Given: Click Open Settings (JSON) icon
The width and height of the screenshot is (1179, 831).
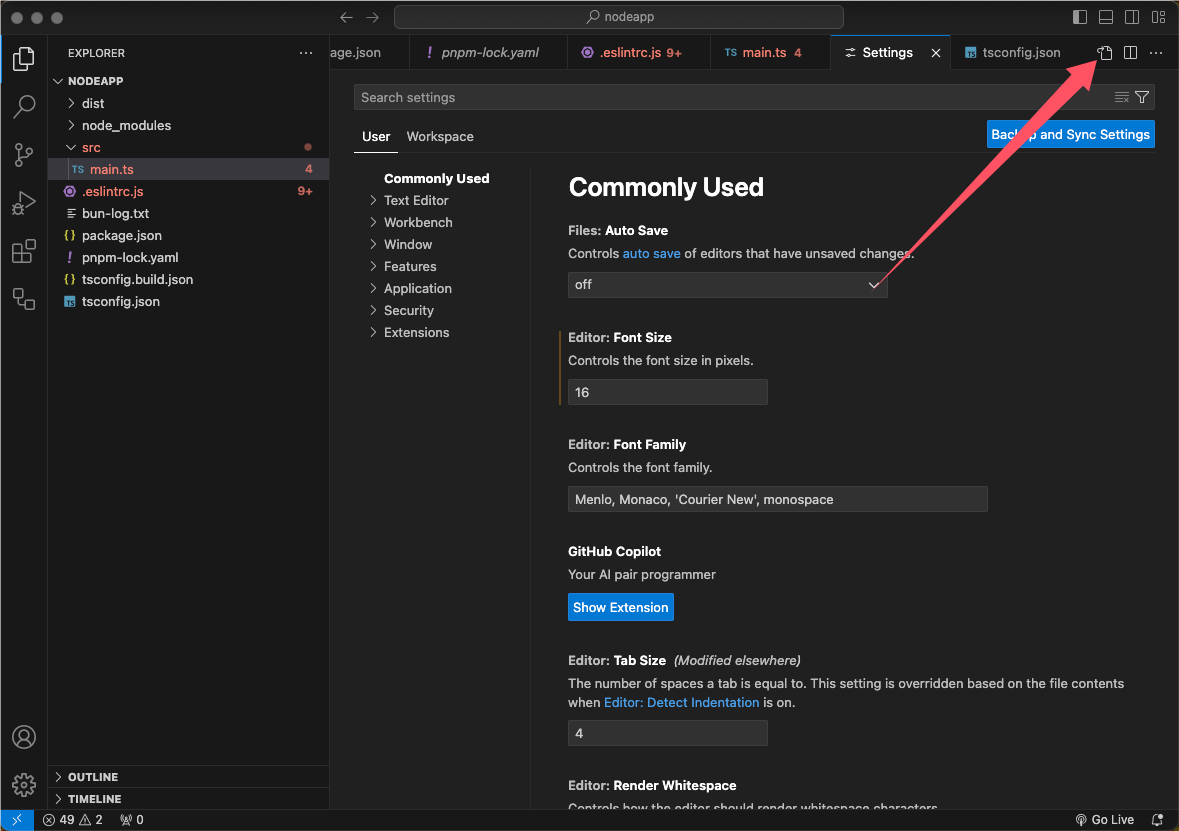Looking at the screenshot, I should point(1105,53).
